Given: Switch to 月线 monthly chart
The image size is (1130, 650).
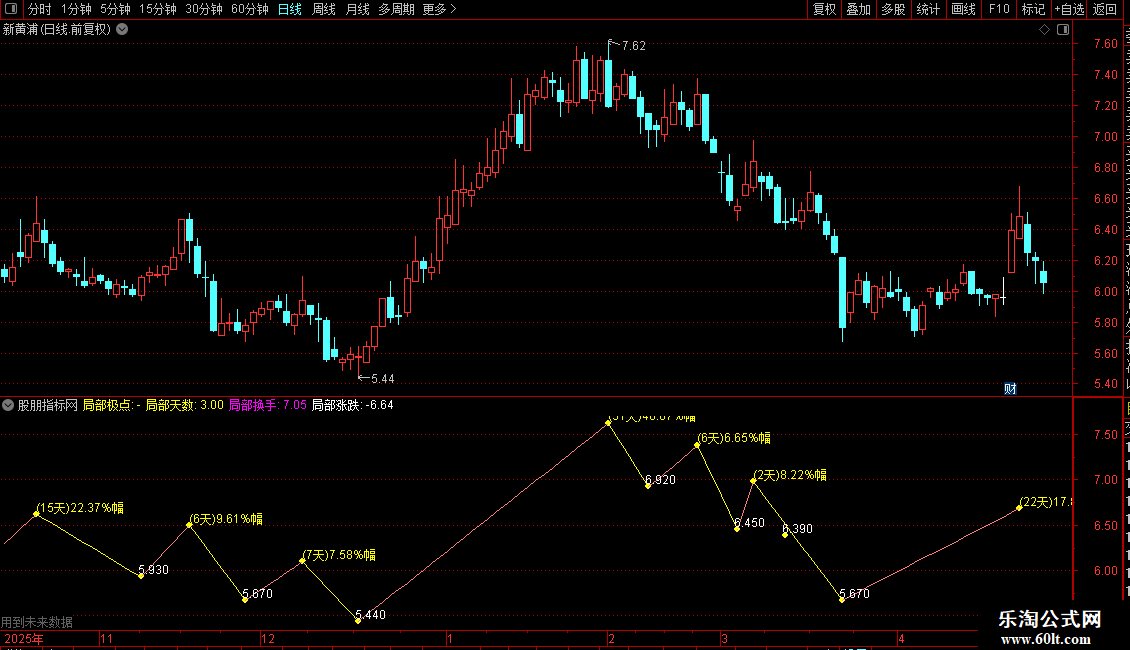Looking at the screenshot, I should click(357, 9).
